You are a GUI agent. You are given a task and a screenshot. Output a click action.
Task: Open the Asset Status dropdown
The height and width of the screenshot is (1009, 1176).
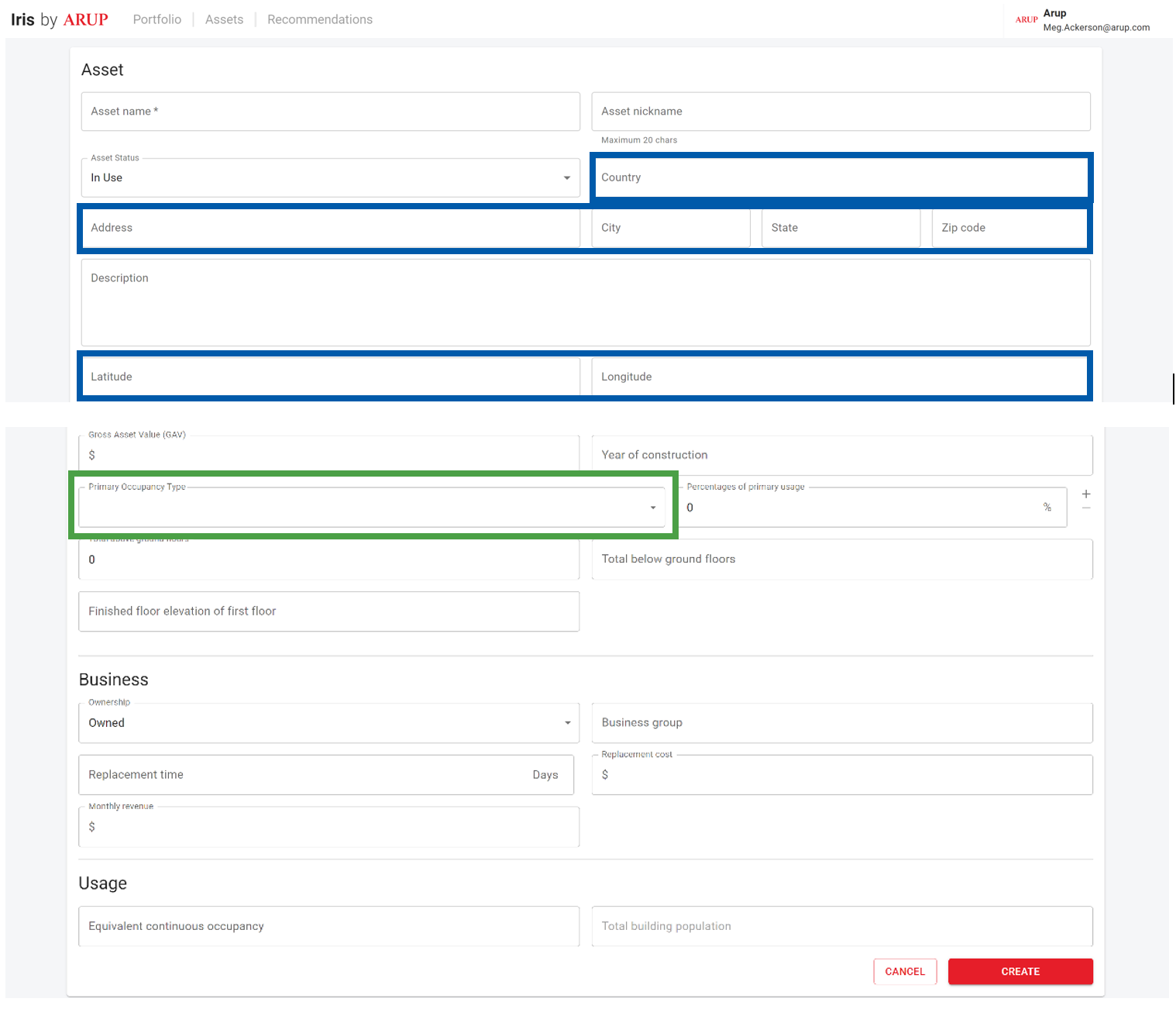click(x=330, y=178)
